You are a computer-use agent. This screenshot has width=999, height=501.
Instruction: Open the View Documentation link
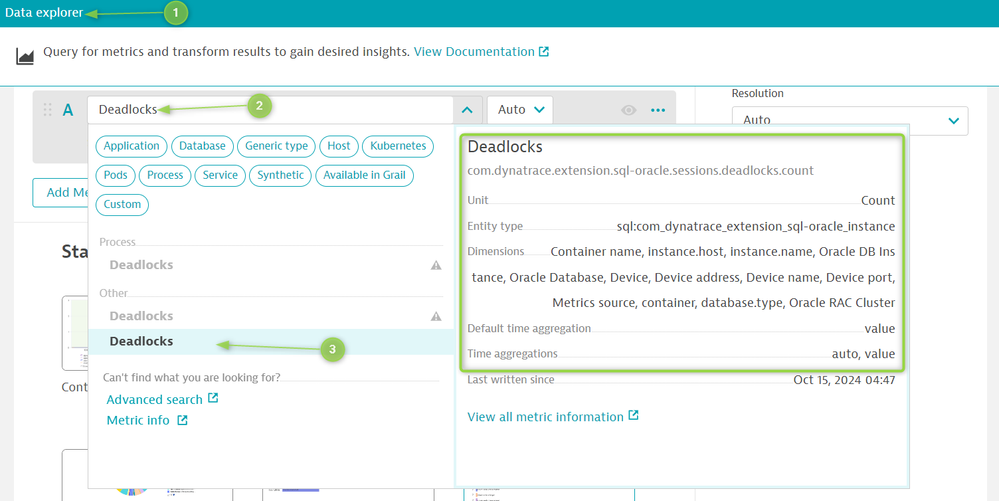tap(474, 52)
